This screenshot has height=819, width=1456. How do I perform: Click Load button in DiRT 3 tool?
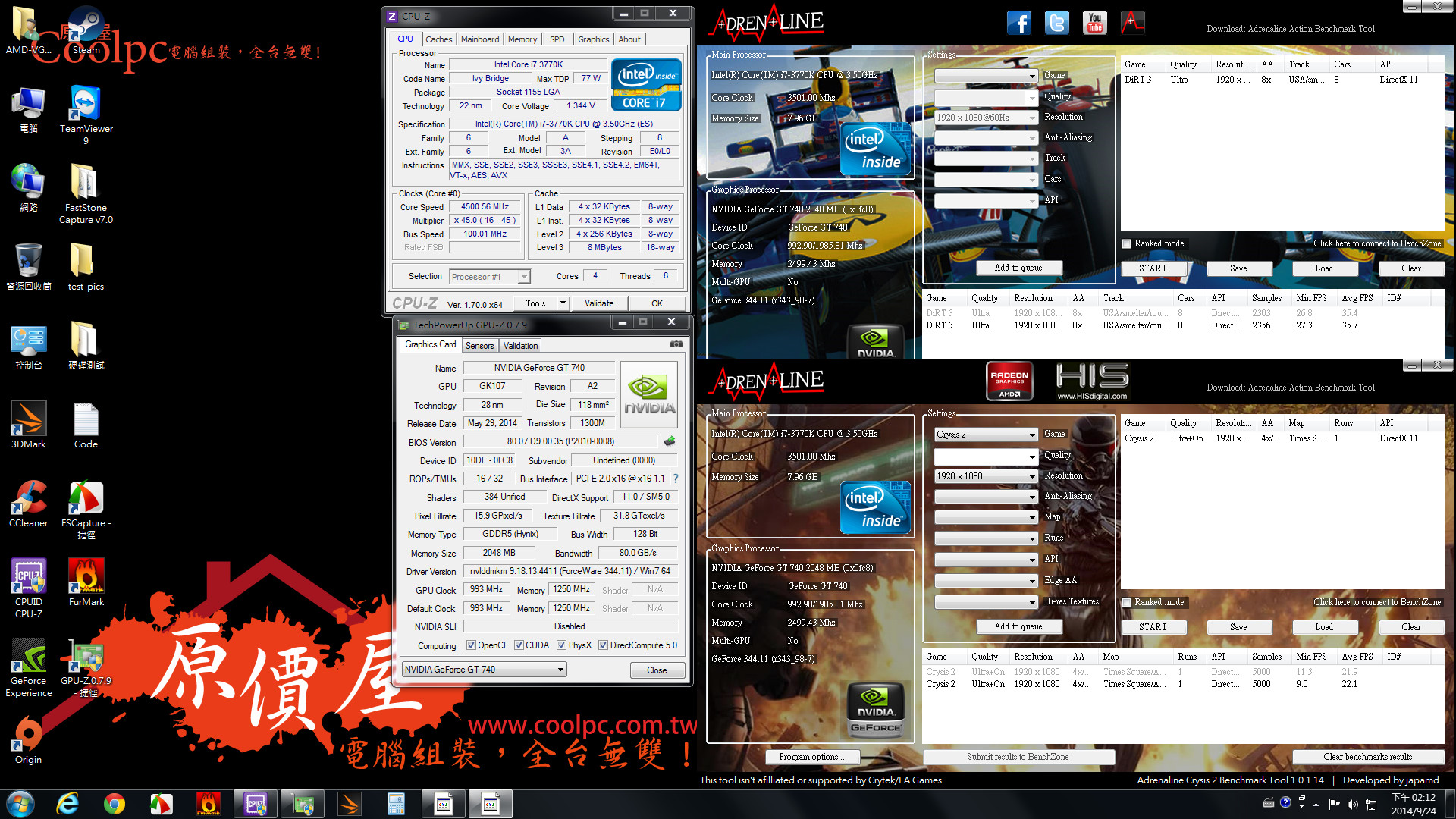(x=1324, y=268)
